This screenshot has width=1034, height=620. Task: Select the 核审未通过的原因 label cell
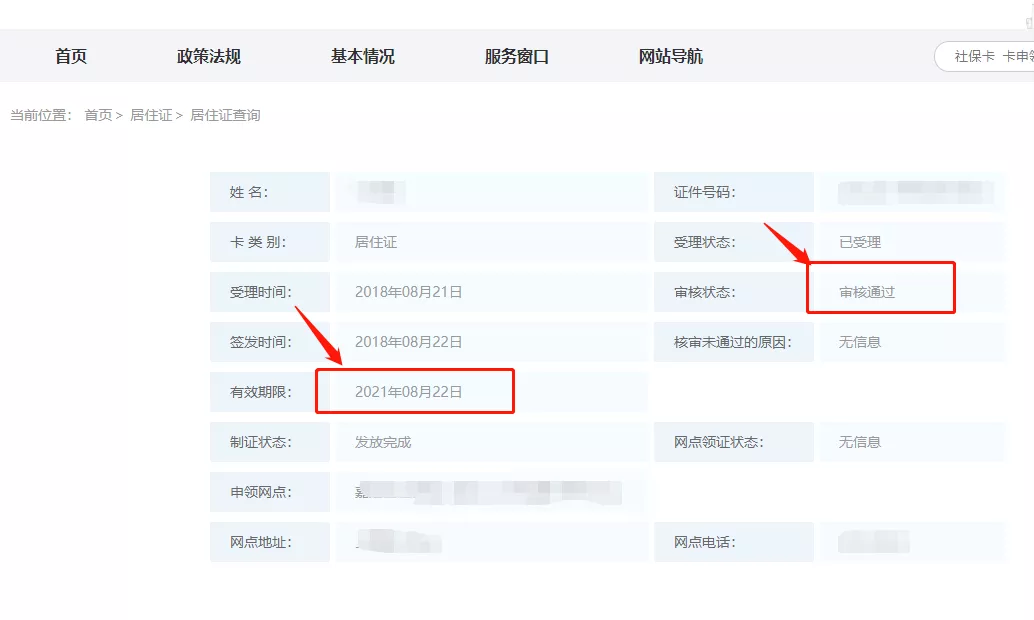point(733,342)
